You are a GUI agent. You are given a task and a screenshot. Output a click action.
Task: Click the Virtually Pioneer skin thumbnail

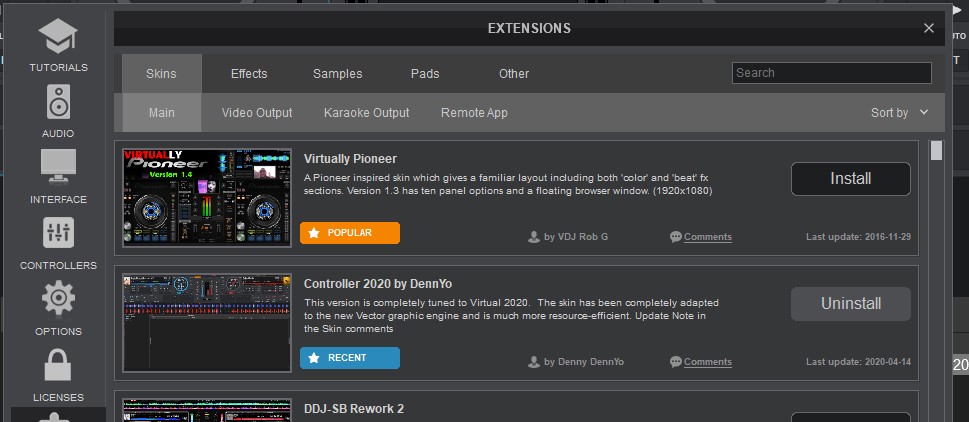[x=207, y=198]
